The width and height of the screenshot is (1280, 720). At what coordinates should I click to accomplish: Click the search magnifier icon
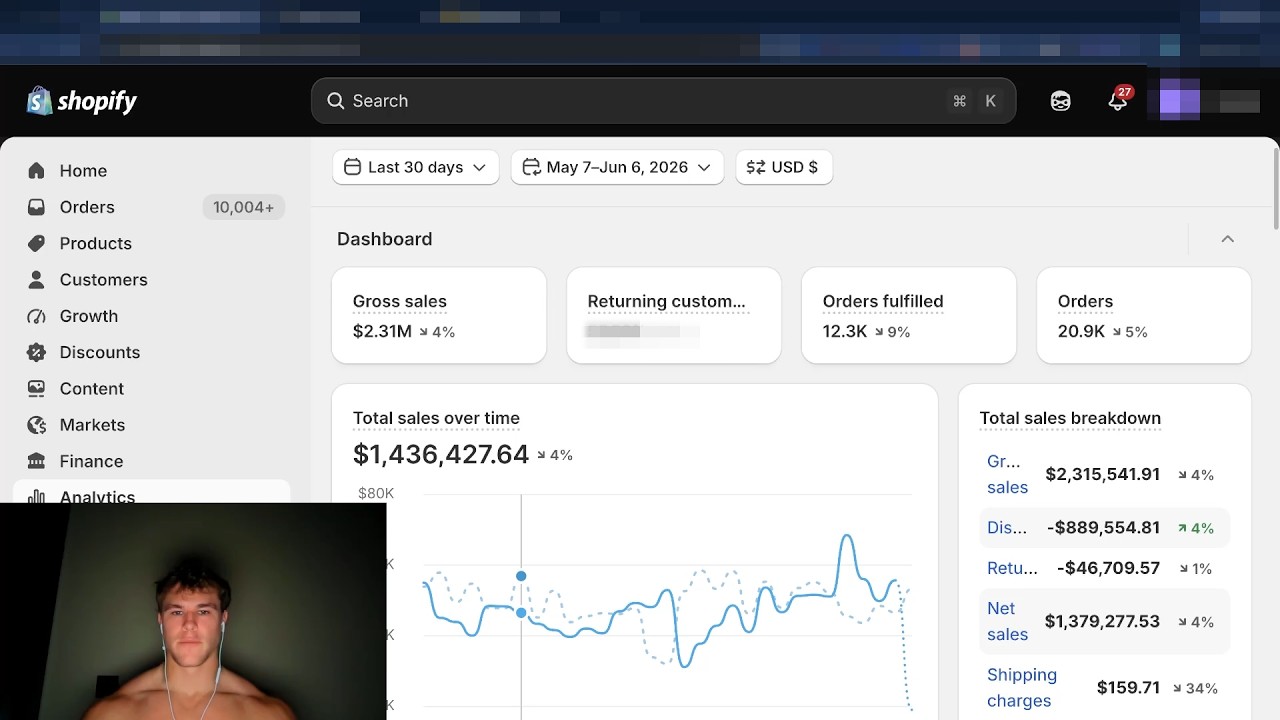pos(336,101)
